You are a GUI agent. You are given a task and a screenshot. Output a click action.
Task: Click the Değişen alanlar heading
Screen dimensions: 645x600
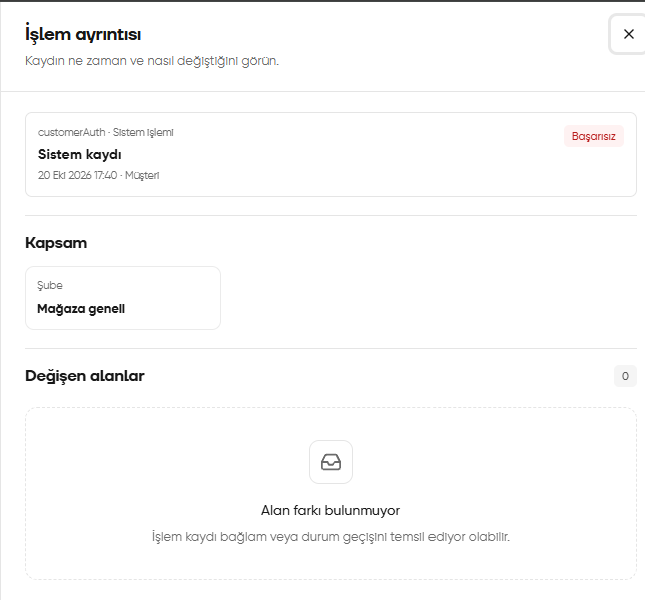[85, 376]
